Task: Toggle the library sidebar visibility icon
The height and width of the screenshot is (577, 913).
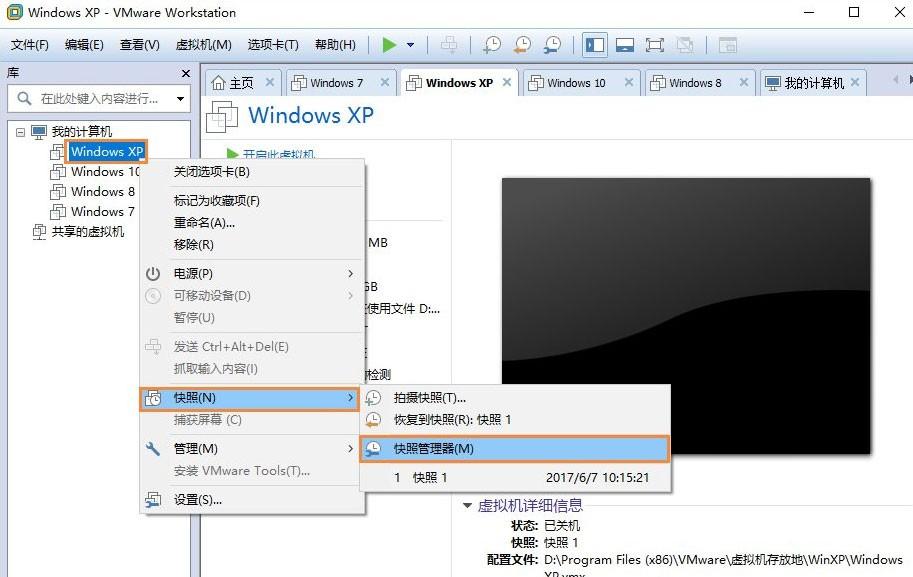Action: [x=594, y=44]
